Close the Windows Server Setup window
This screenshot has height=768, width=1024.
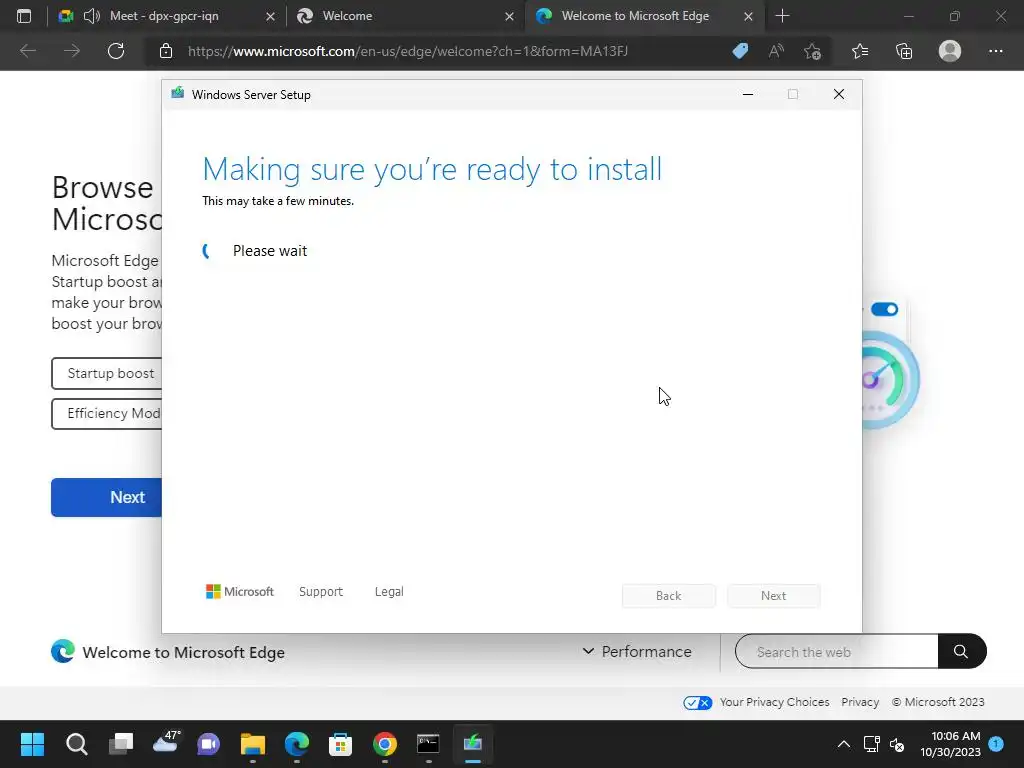pos(839,95)
